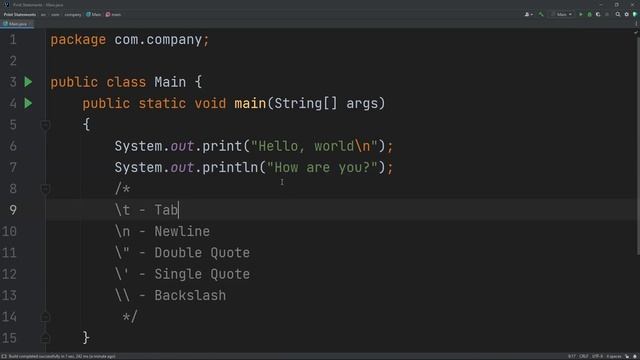Click line number 9 in the gutter
Screen dimensions: 640x360
click(x=13, y=210)
